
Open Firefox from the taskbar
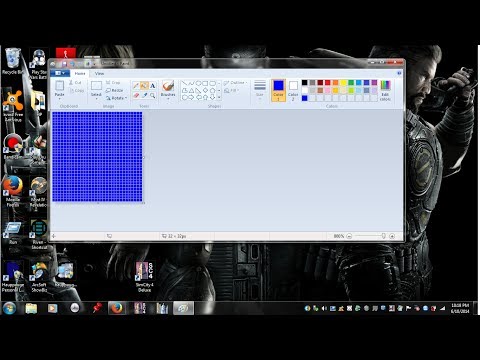(116, 308)
